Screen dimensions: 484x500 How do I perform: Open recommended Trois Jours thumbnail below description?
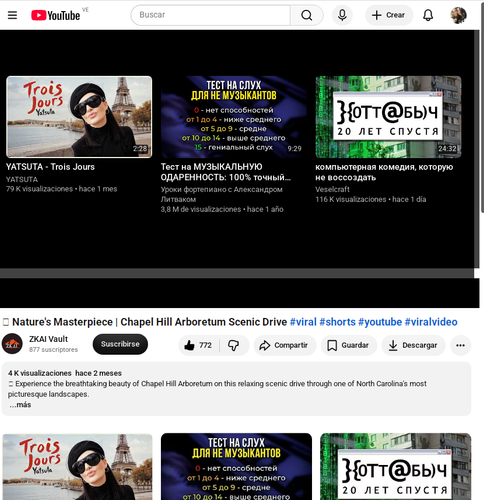click(77, 467)
